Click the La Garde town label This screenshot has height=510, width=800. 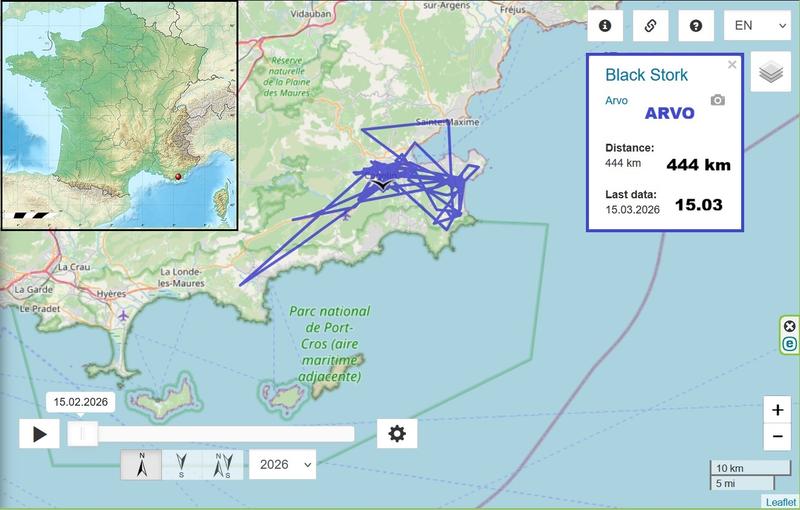[34, 290]
